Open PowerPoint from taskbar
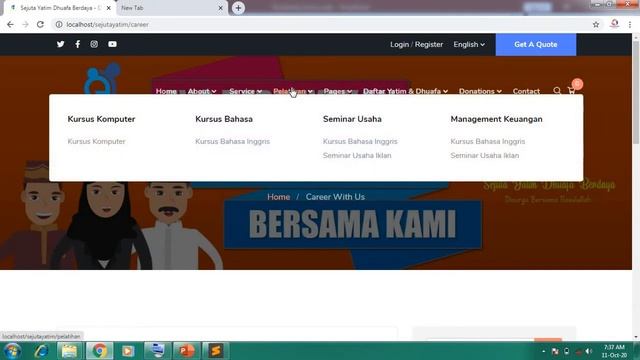 click(187, 351)
